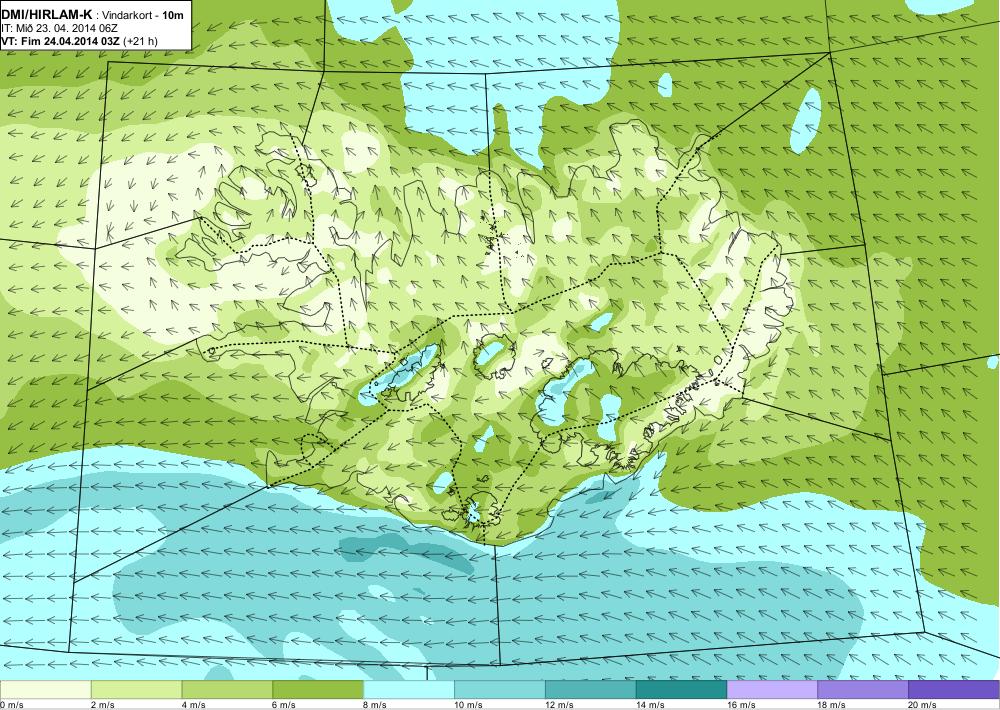Click the '14 m/s' legend label

click(x=651, y=705)
